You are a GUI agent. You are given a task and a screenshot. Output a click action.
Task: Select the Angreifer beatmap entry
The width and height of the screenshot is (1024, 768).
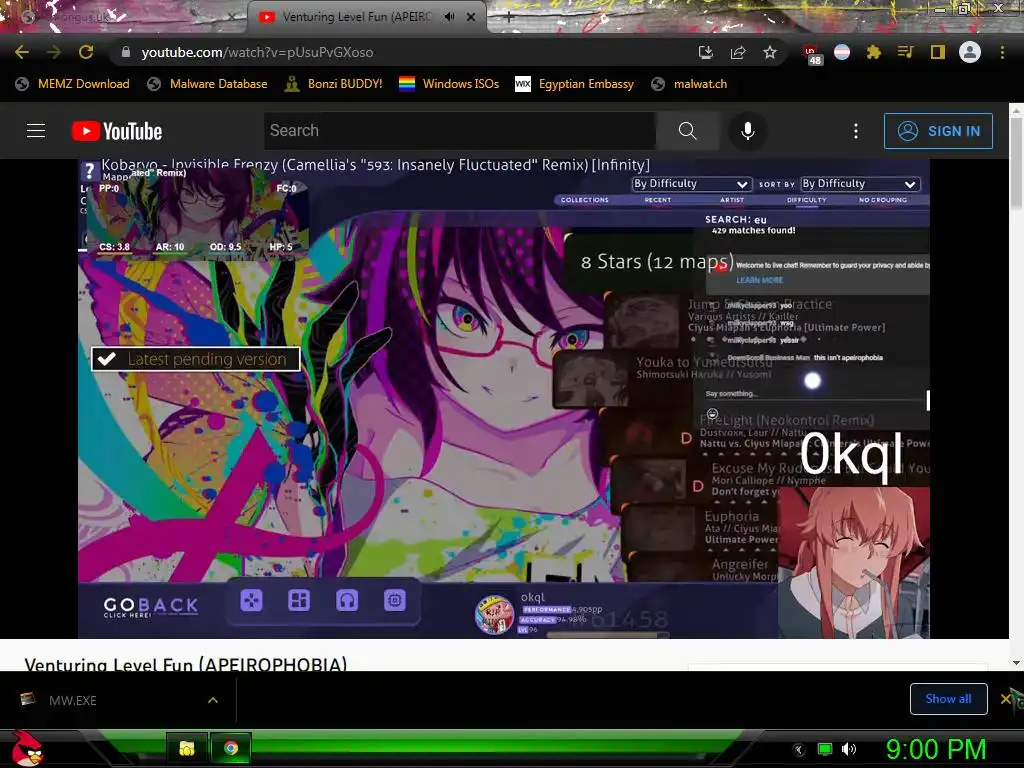[x=705, y=568]
